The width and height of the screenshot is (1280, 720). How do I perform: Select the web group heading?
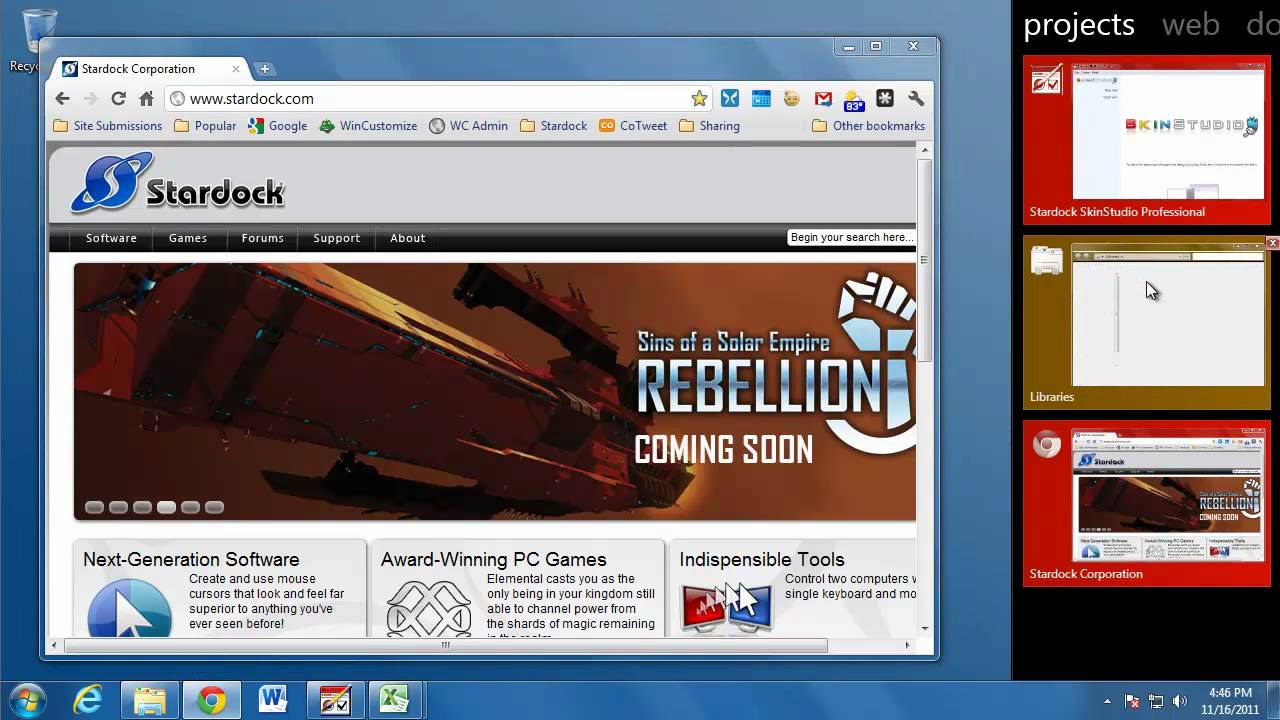pos(1190,25)
